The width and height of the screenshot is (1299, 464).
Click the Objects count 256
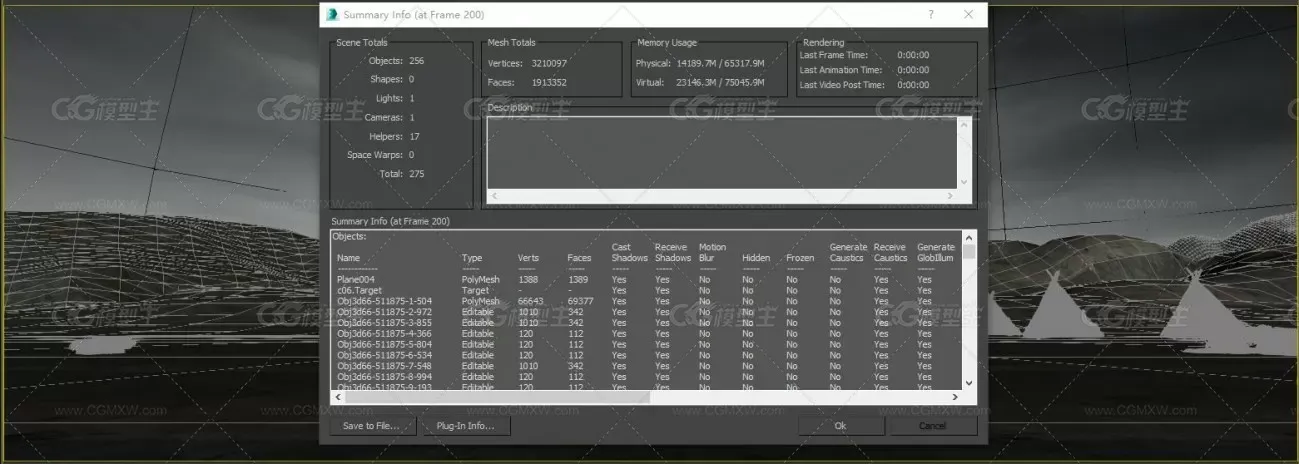pos(416,61)
